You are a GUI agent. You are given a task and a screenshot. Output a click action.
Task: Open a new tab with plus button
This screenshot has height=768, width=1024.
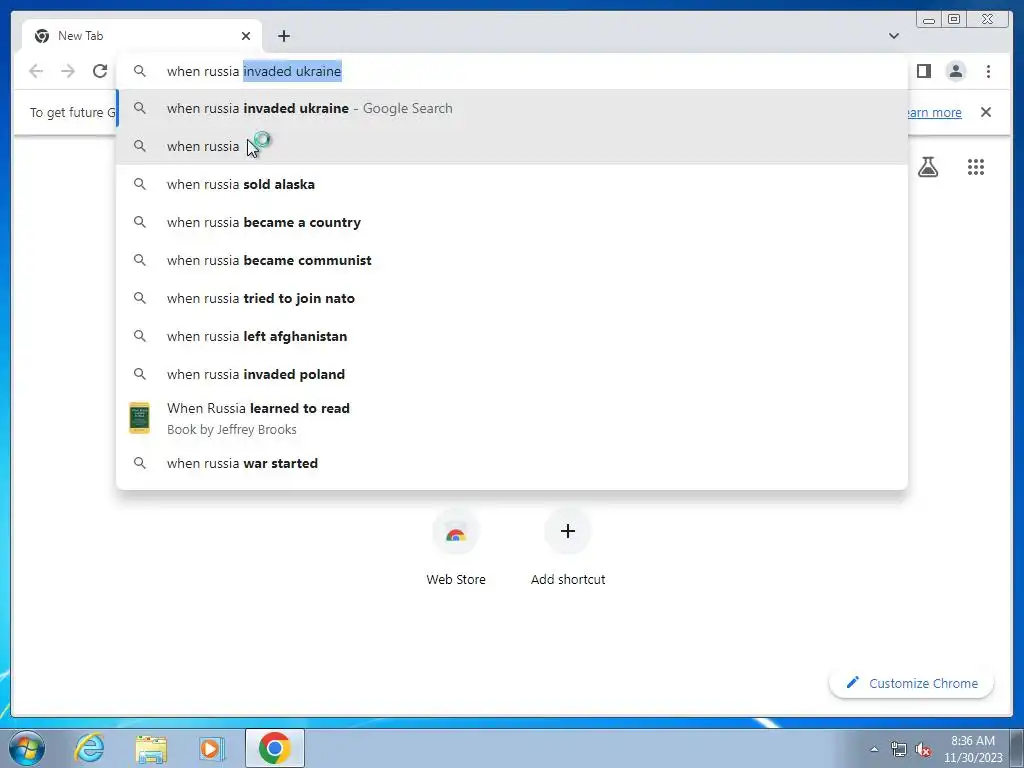(x=283, y=36)
